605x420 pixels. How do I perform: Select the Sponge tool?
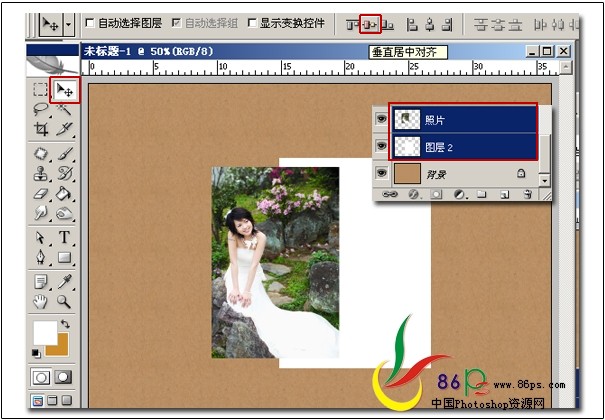pyautogui.click(x=64, y=213)
